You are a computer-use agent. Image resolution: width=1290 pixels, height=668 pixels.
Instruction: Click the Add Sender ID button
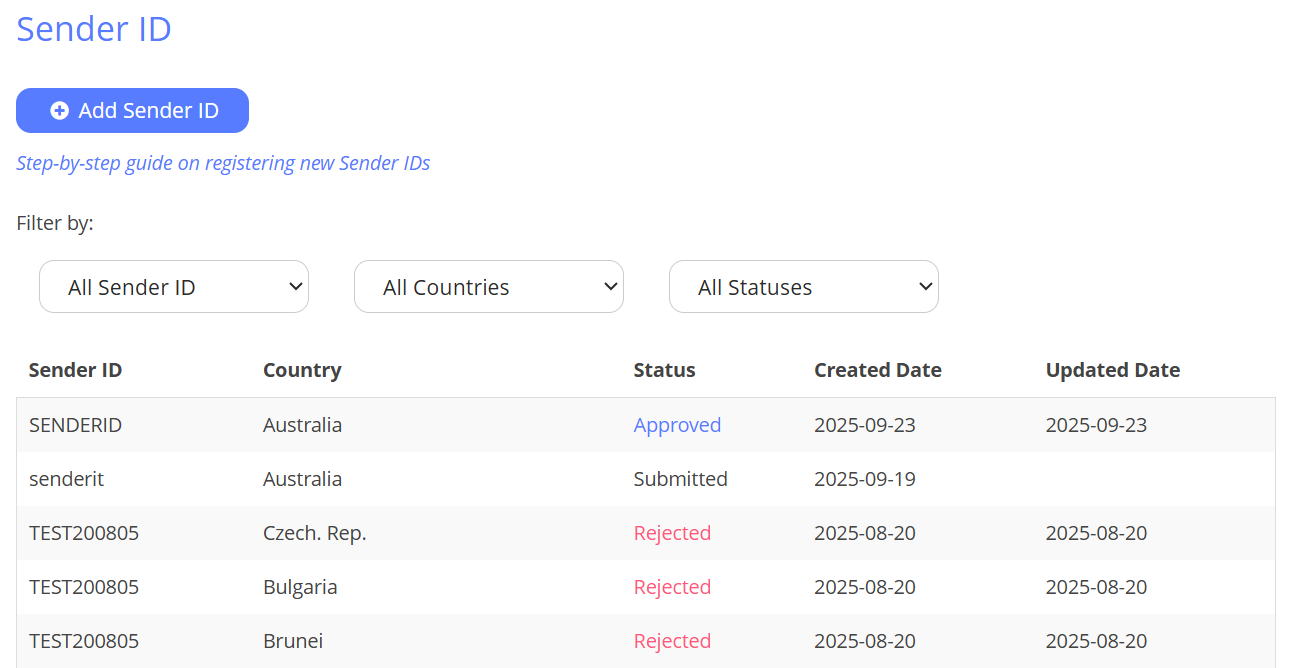[x=132, y=111]
